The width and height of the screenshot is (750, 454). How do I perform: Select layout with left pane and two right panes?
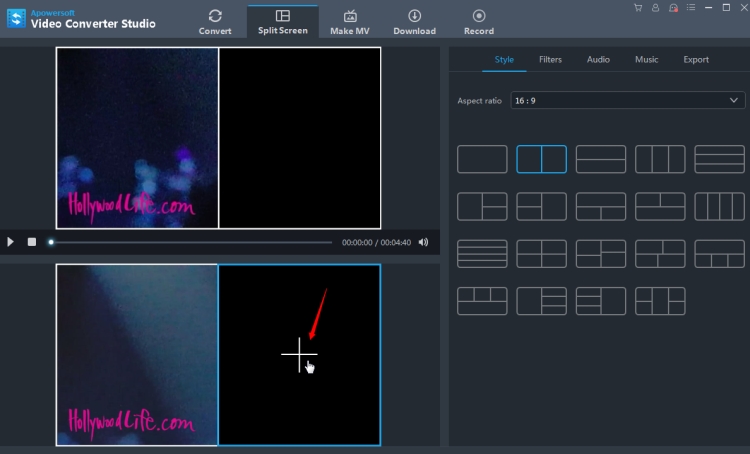click(482, 207)
